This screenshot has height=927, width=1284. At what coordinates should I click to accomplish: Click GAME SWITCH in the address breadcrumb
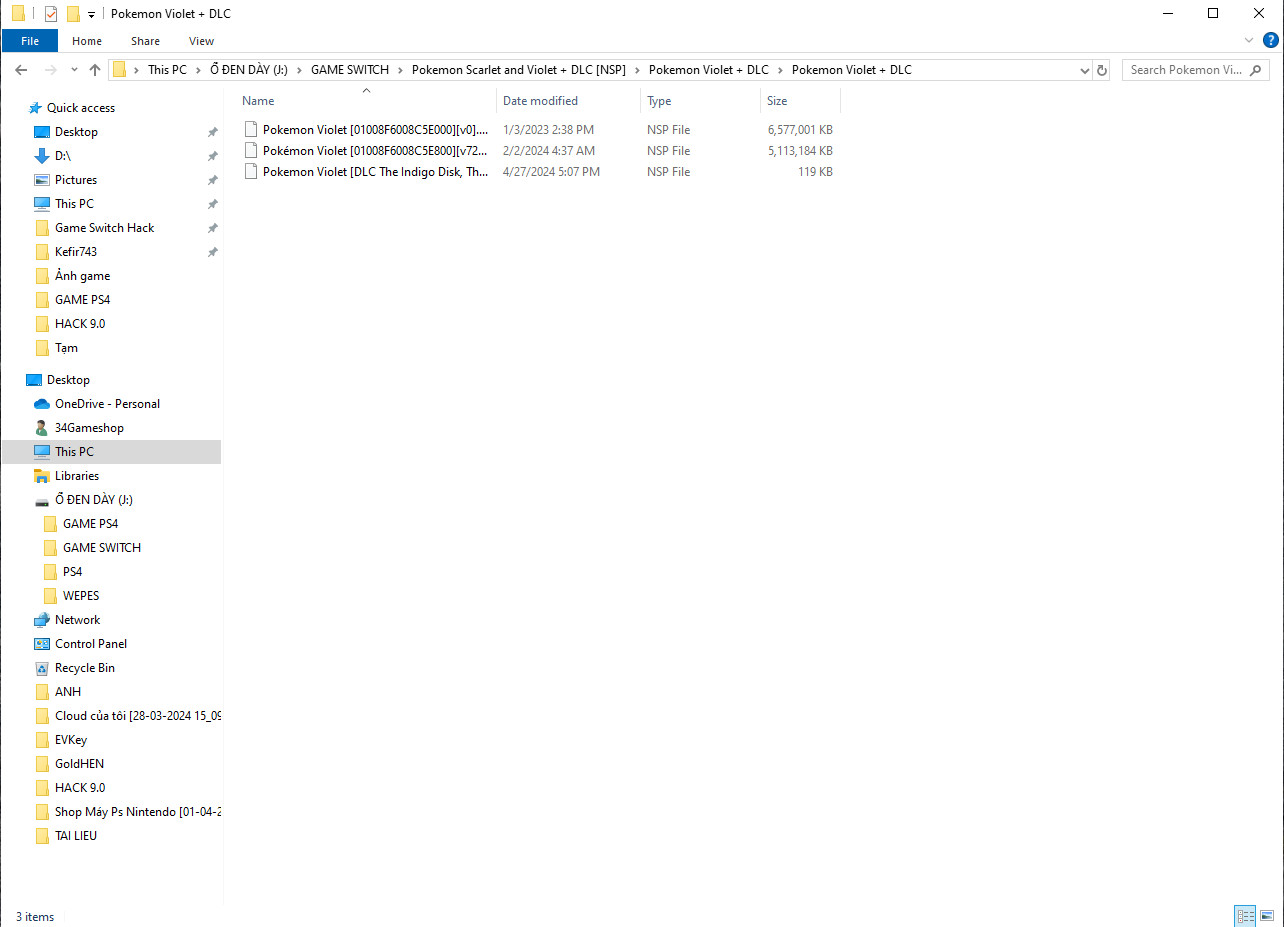pos(349,70)
